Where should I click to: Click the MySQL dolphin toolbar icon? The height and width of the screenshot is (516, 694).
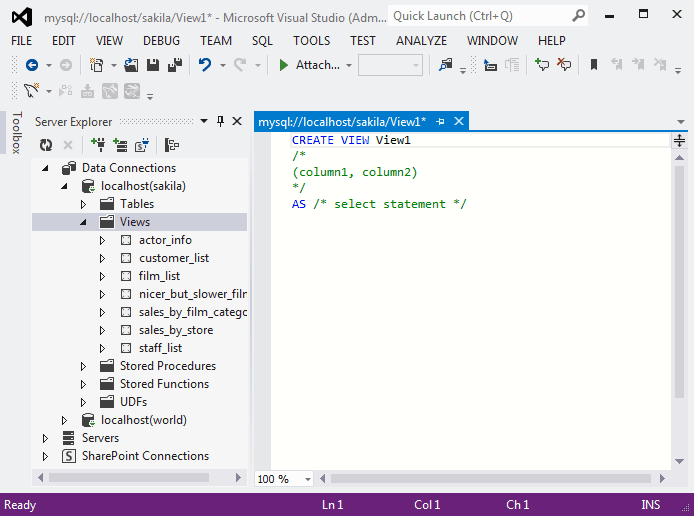pos(31,91)
